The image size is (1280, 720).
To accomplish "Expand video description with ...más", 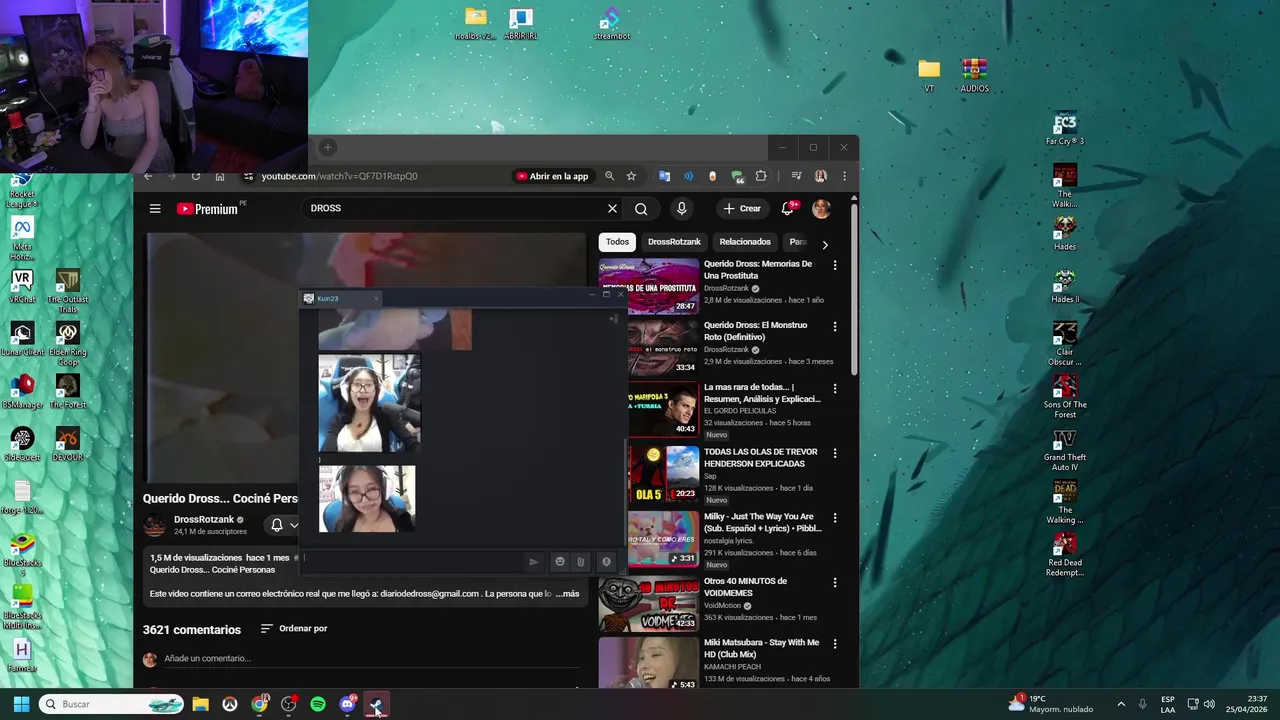I will click(568, 594).
